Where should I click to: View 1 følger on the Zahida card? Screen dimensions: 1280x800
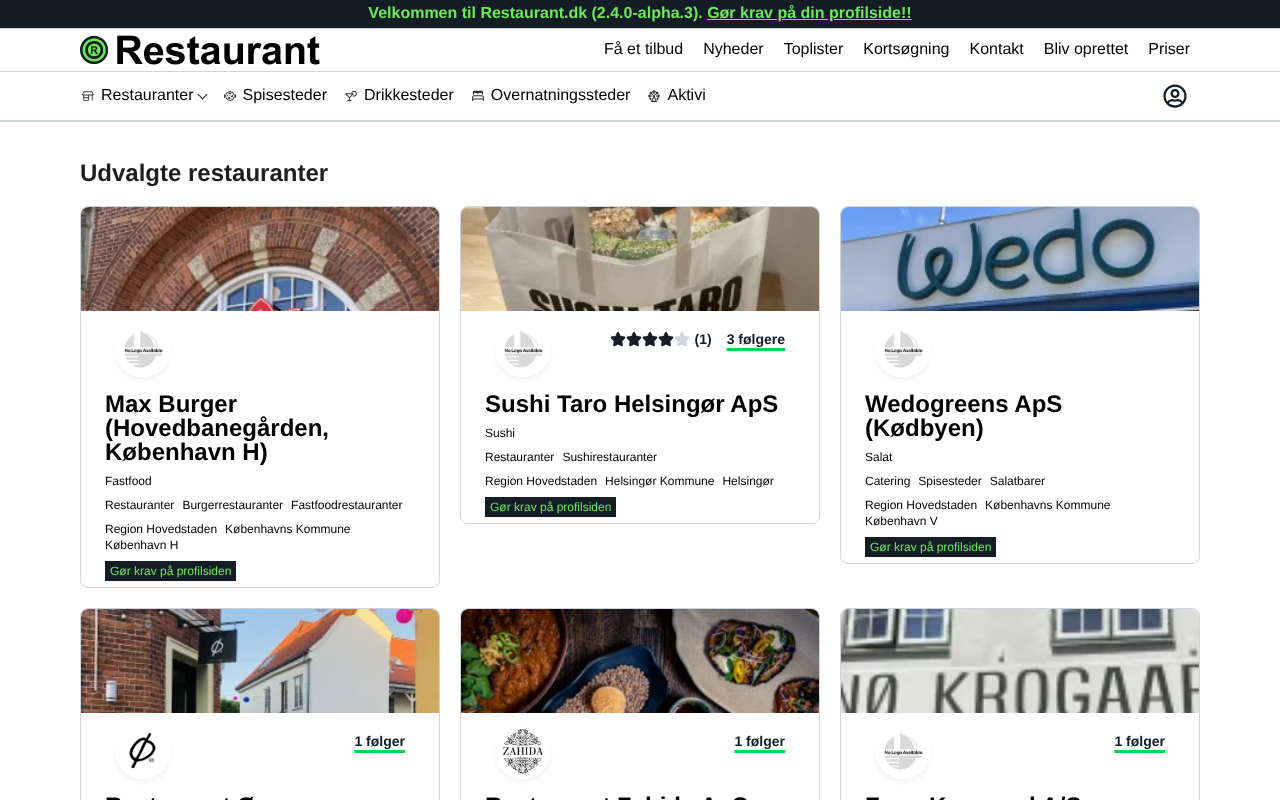click(x=759, y=742)
